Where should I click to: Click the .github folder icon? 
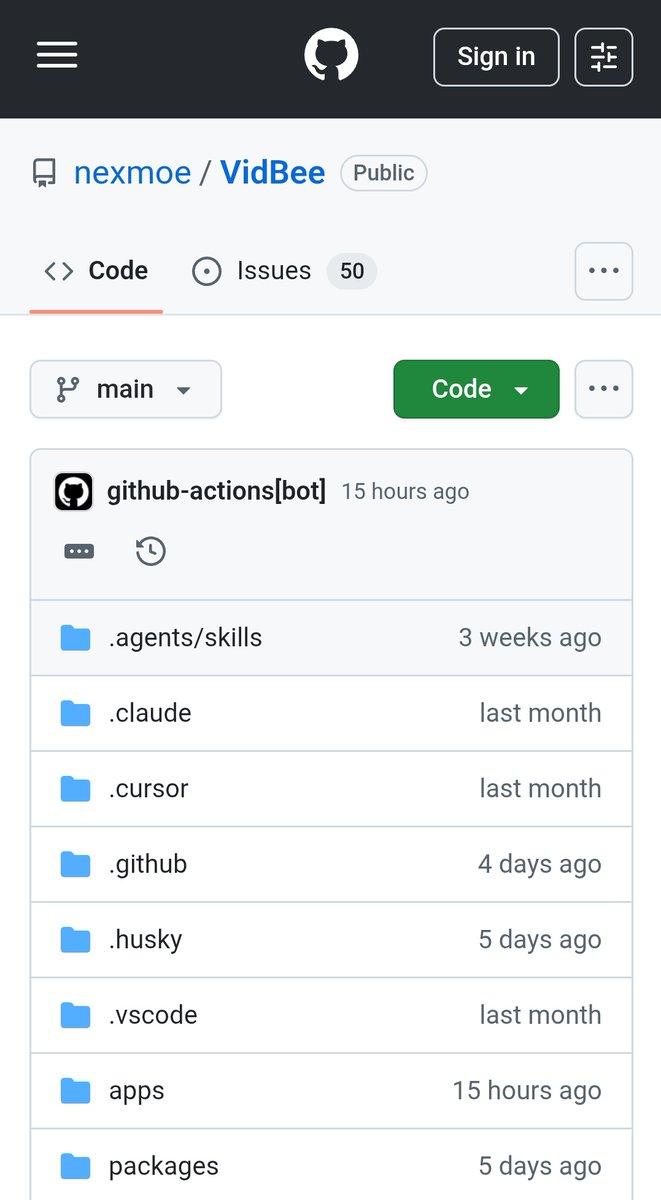pos(75,864)
